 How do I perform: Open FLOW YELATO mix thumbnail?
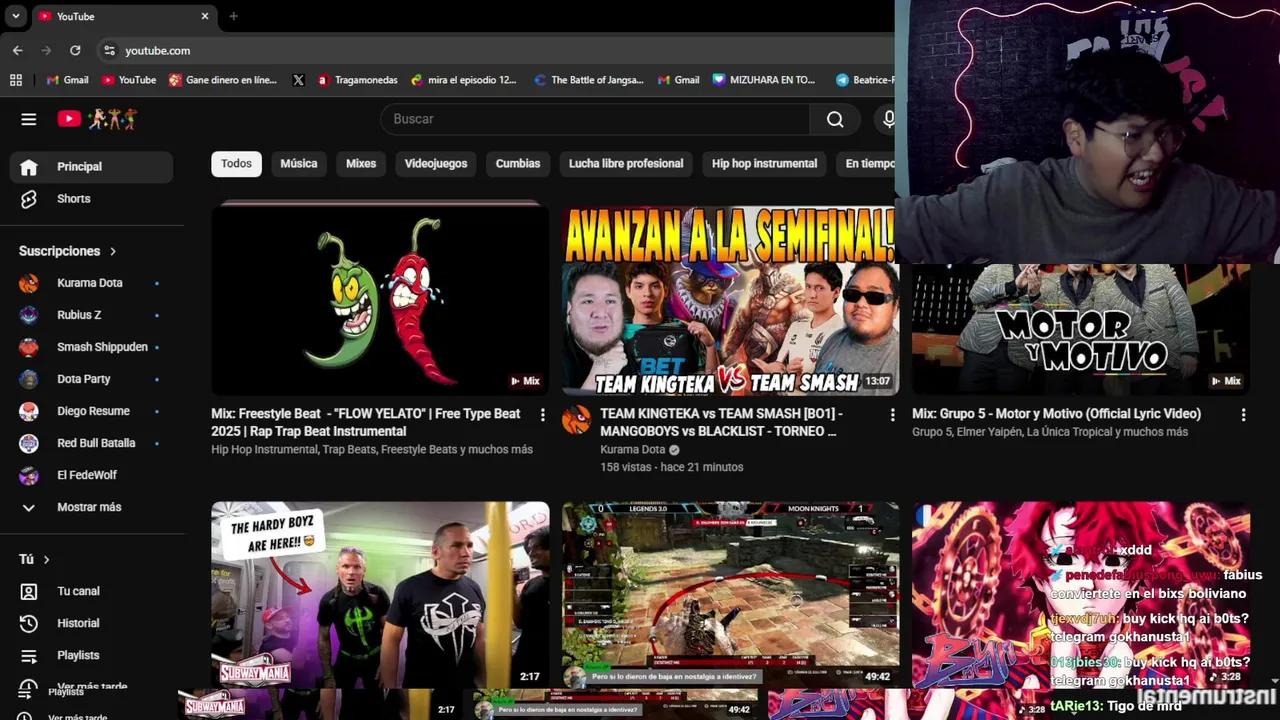[380, 299]
